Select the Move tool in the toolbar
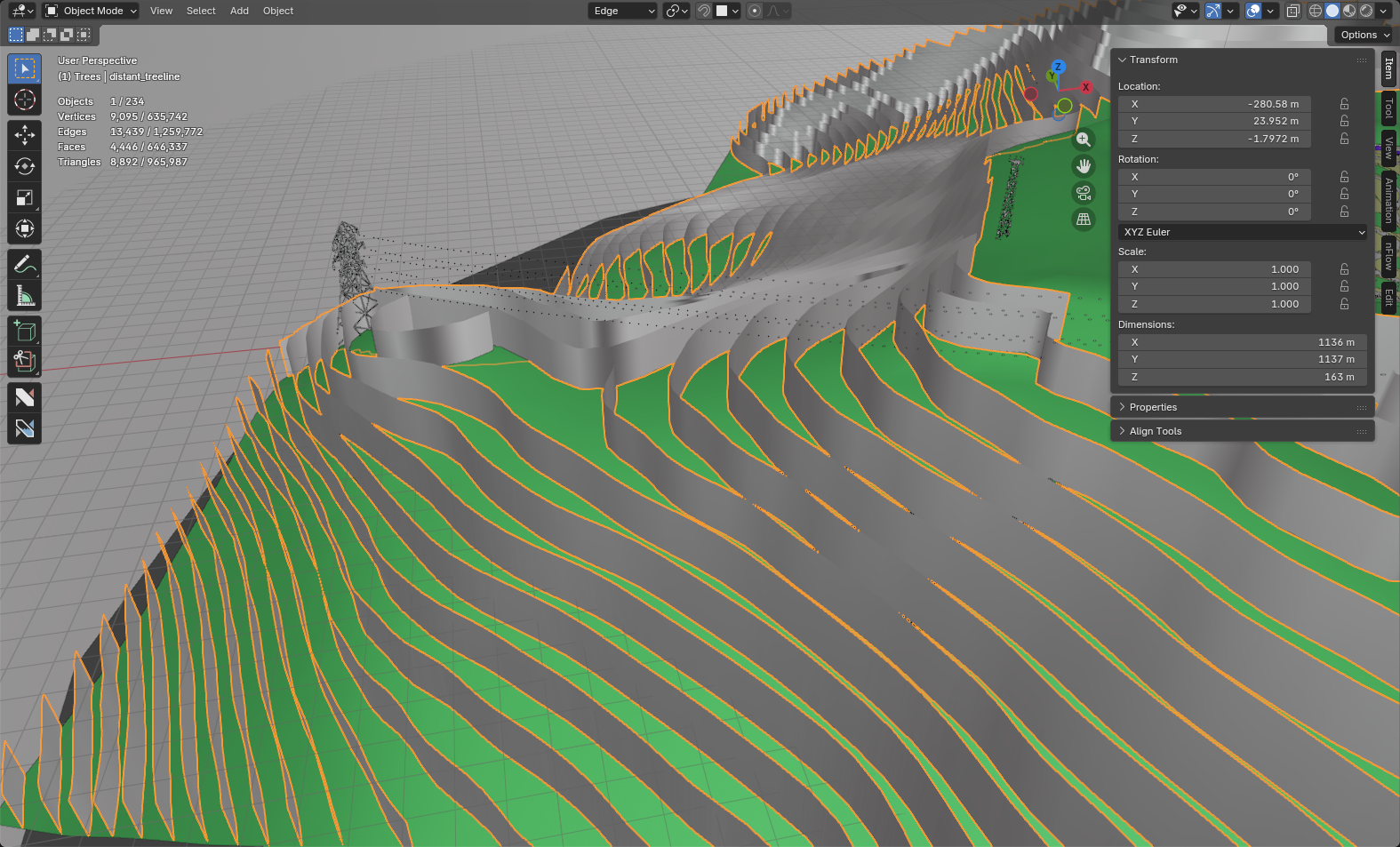This screenshot has width=1400, height=847. 25,135
